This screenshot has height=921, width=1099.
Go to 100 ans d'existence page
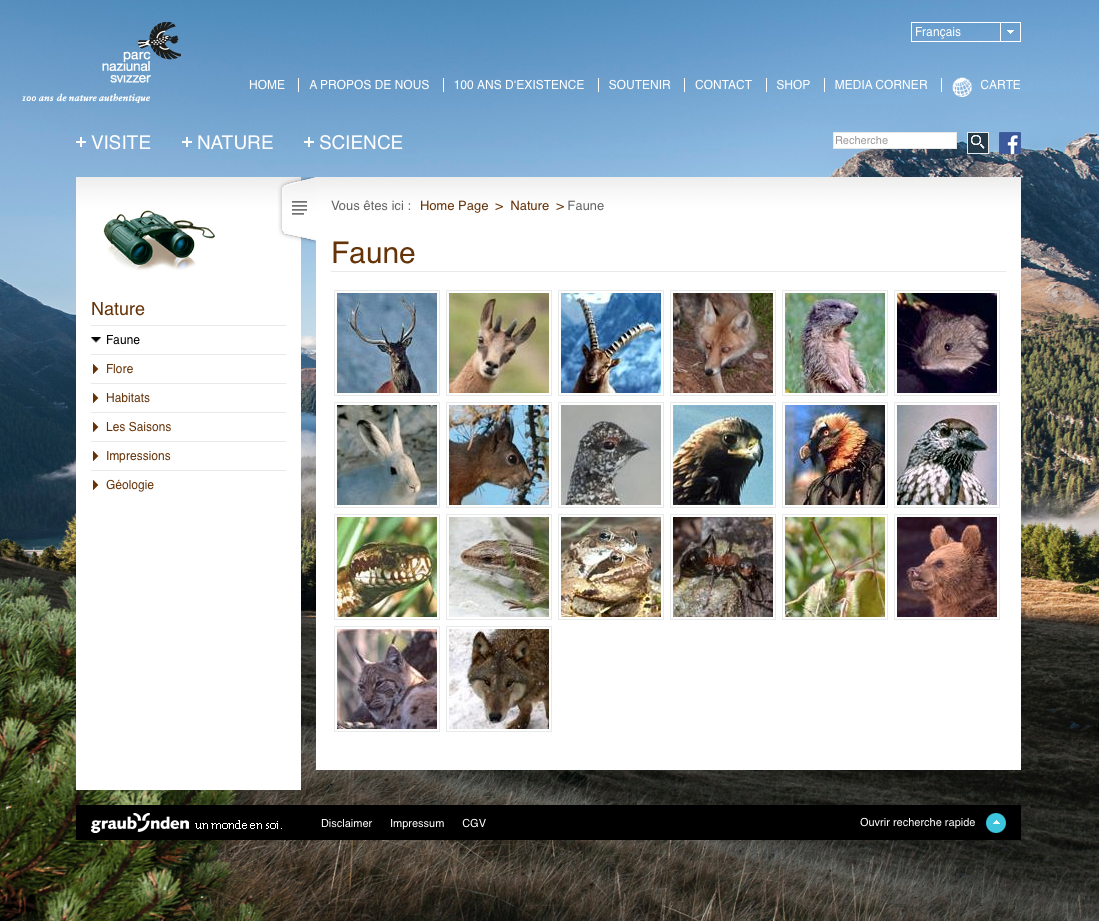point(518,85)
